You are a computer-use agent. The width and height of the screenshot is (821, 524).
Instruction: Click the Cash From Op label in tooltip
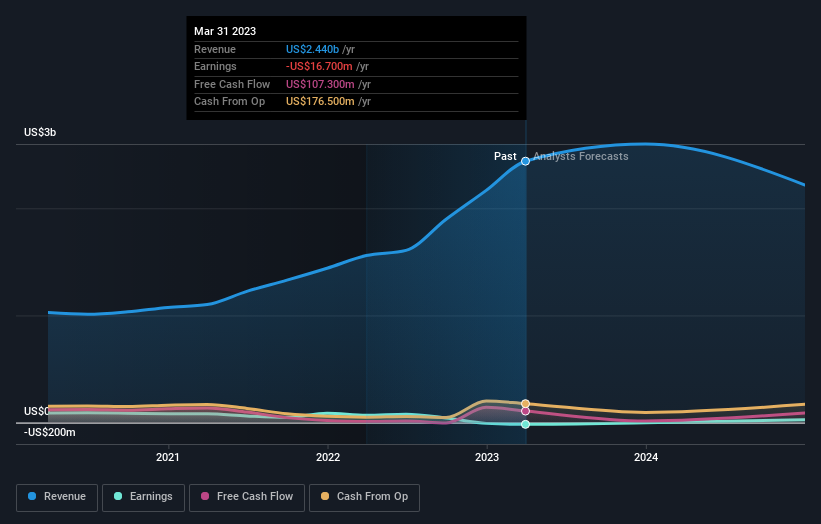point(229,102)
